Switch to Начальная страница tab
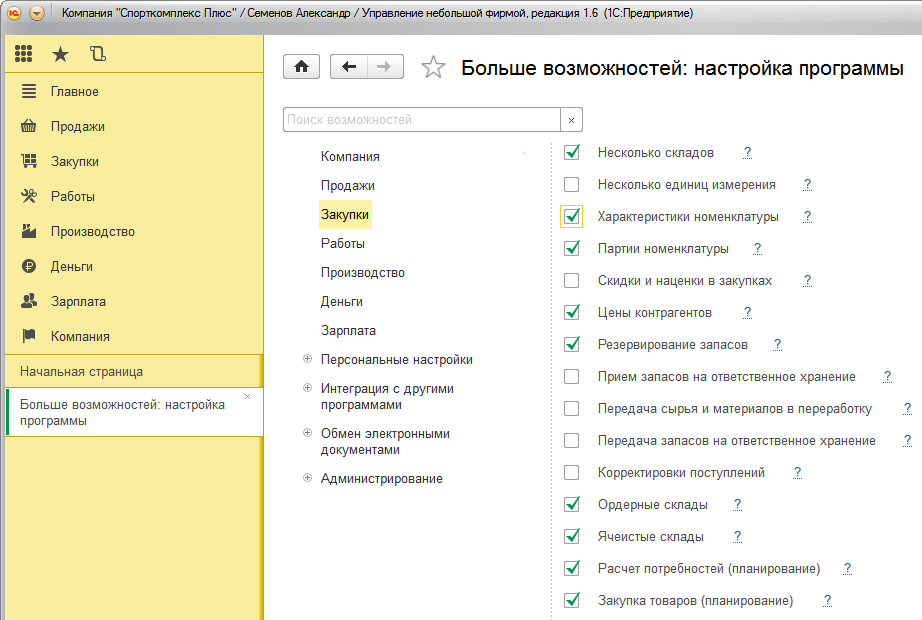922x620 pixels. tap(81, 371)
